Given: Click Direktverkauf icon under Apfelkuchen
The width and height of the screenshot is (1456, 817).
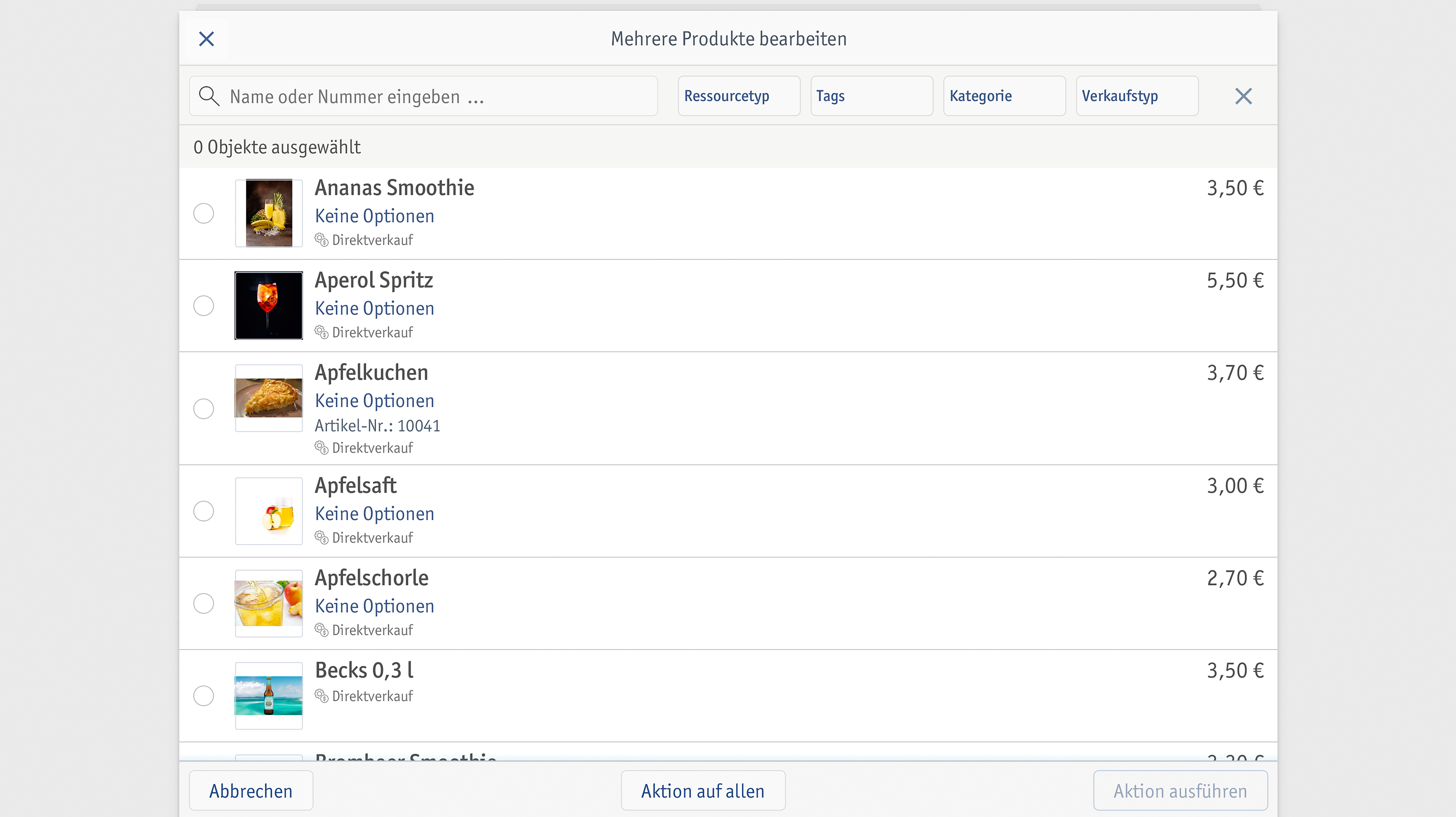Looking at the screenshot, I should click(x=322, y=448).
